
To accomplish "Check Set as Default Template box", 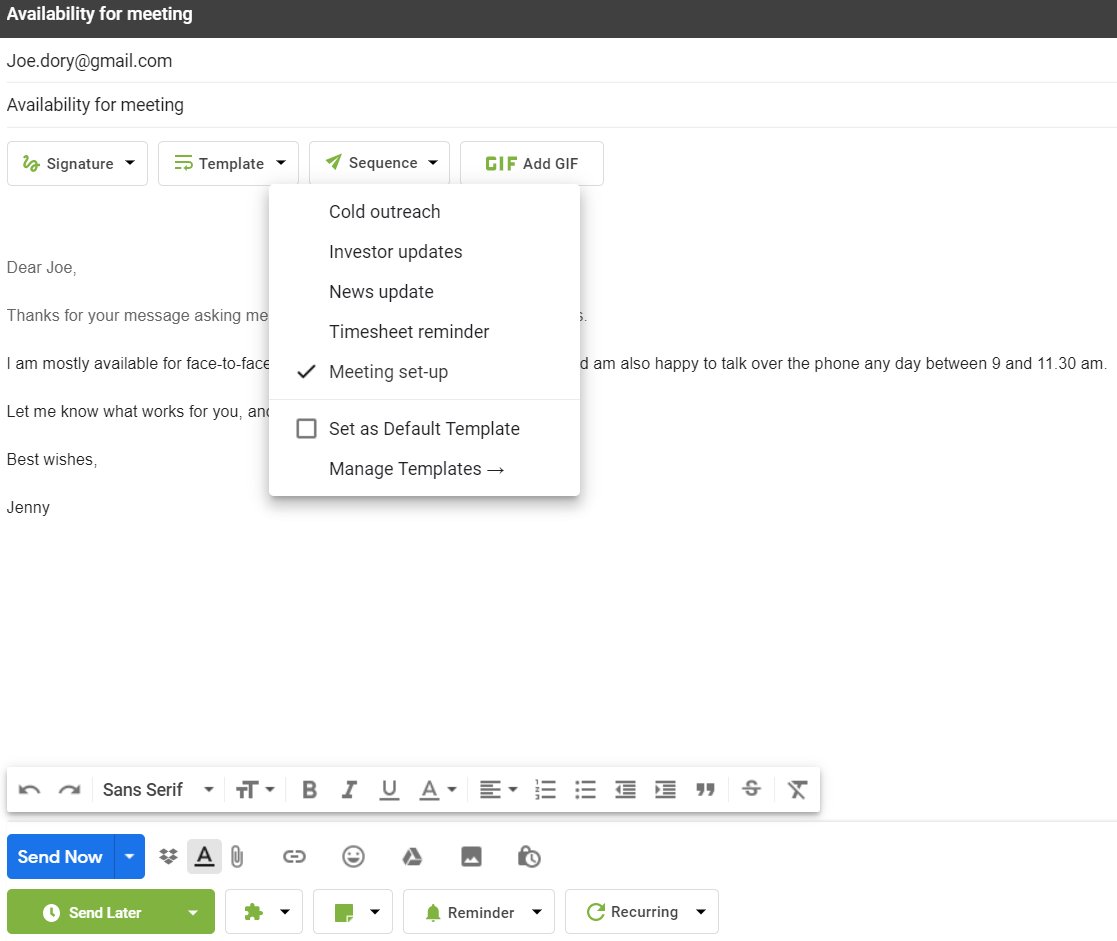I will [x=306, y=429].
